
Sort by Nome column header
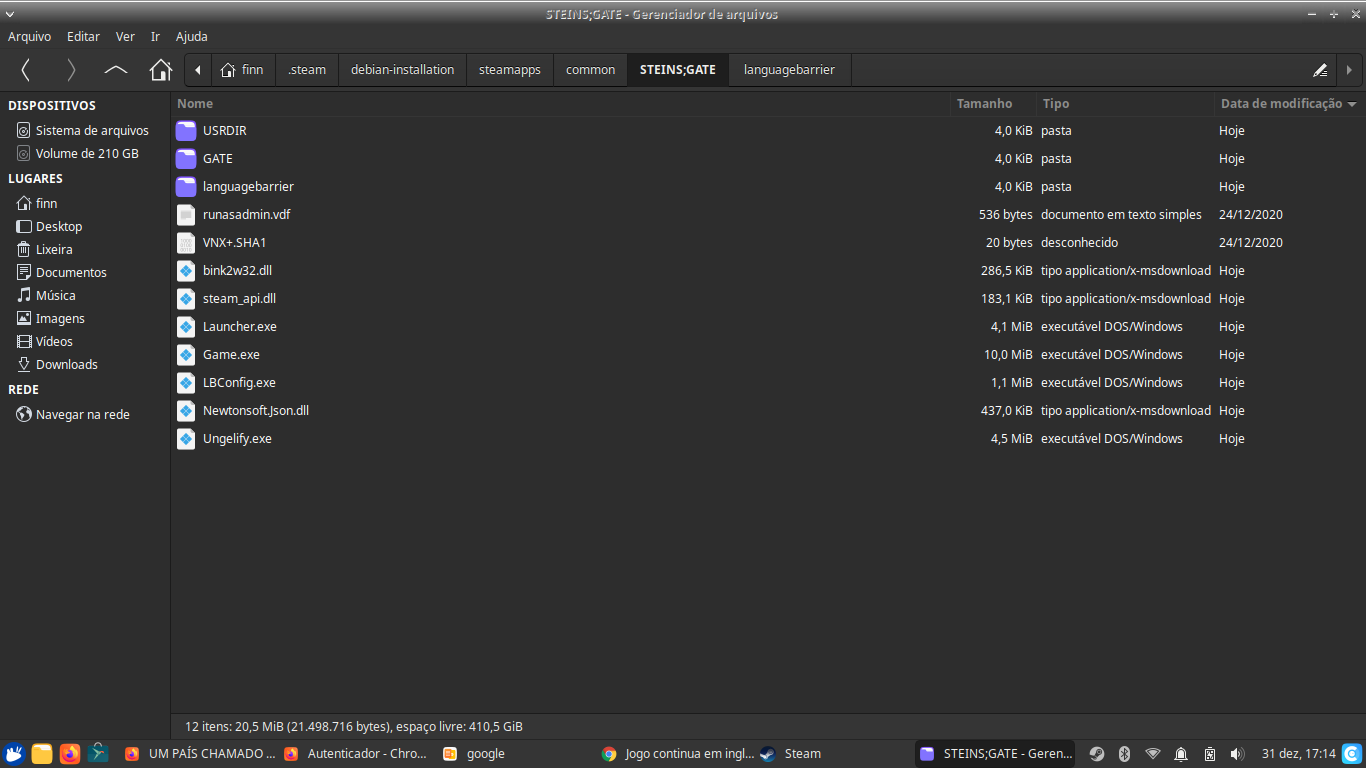pyautogui.click(x=561, y=104)
